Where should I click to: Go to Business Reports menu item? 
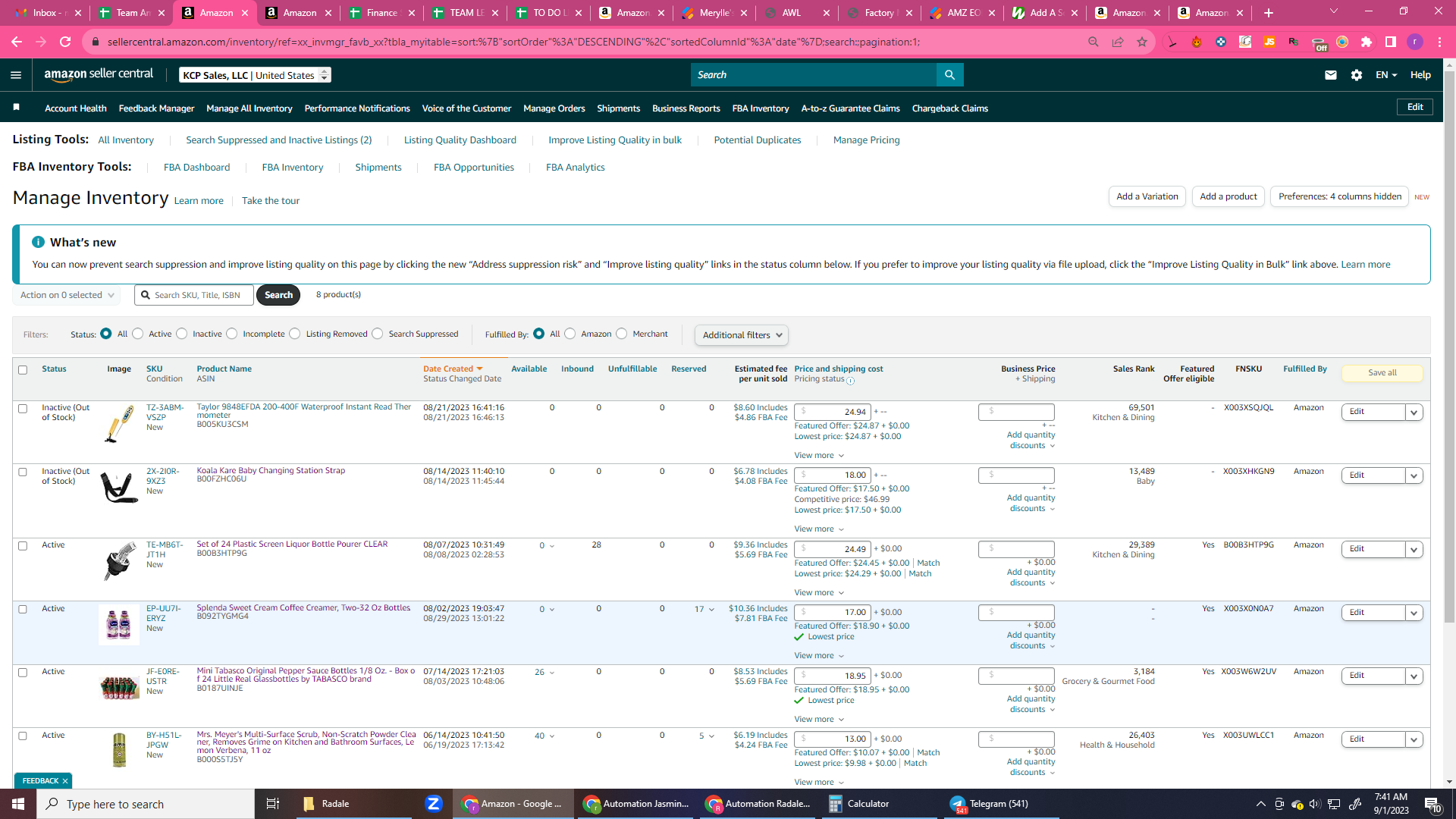[x=686, y=108]
